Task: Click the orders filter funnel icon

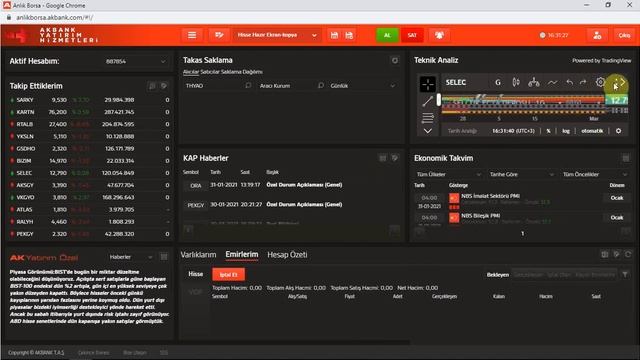Action: [x=625, y=275]
